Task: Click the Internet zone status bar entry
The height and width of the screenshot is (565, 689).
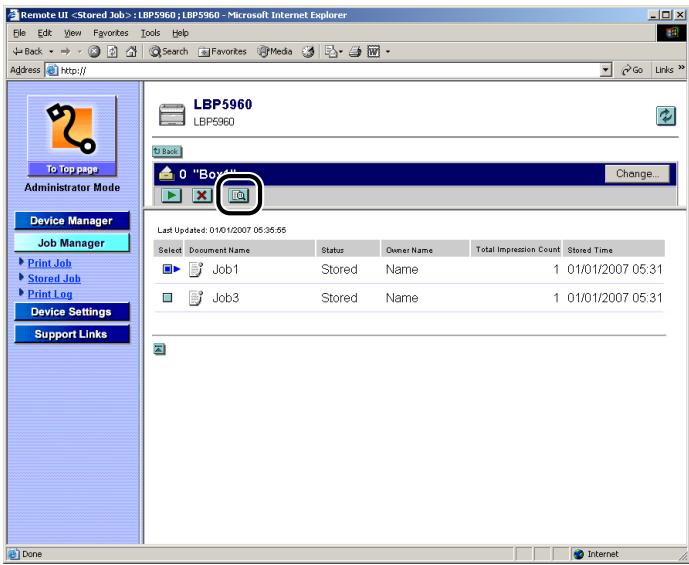Action: pyautogui.click(x=596, y=554)
